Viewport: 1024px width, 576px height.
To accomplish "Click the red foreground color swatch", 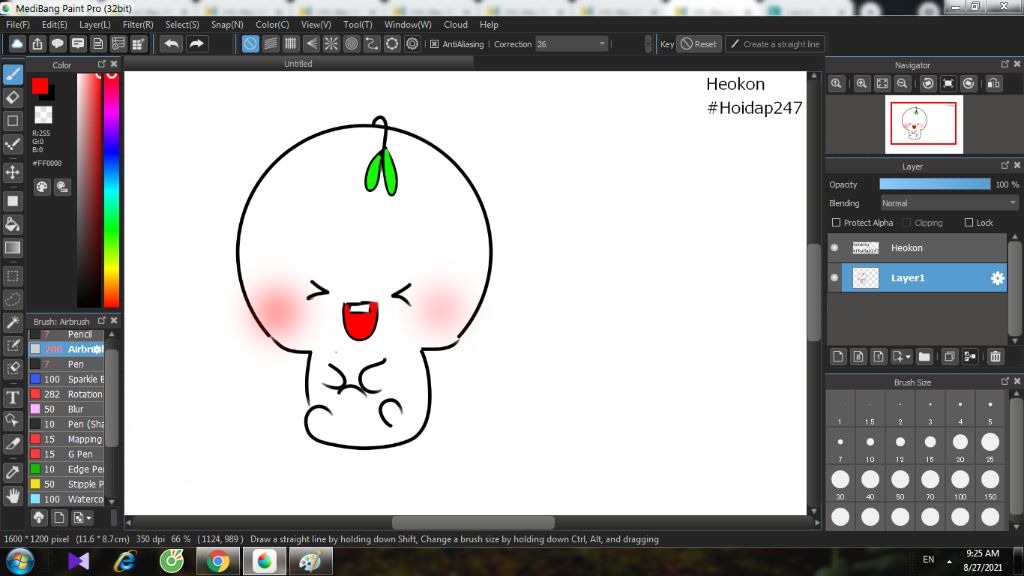I will [40, 86].
